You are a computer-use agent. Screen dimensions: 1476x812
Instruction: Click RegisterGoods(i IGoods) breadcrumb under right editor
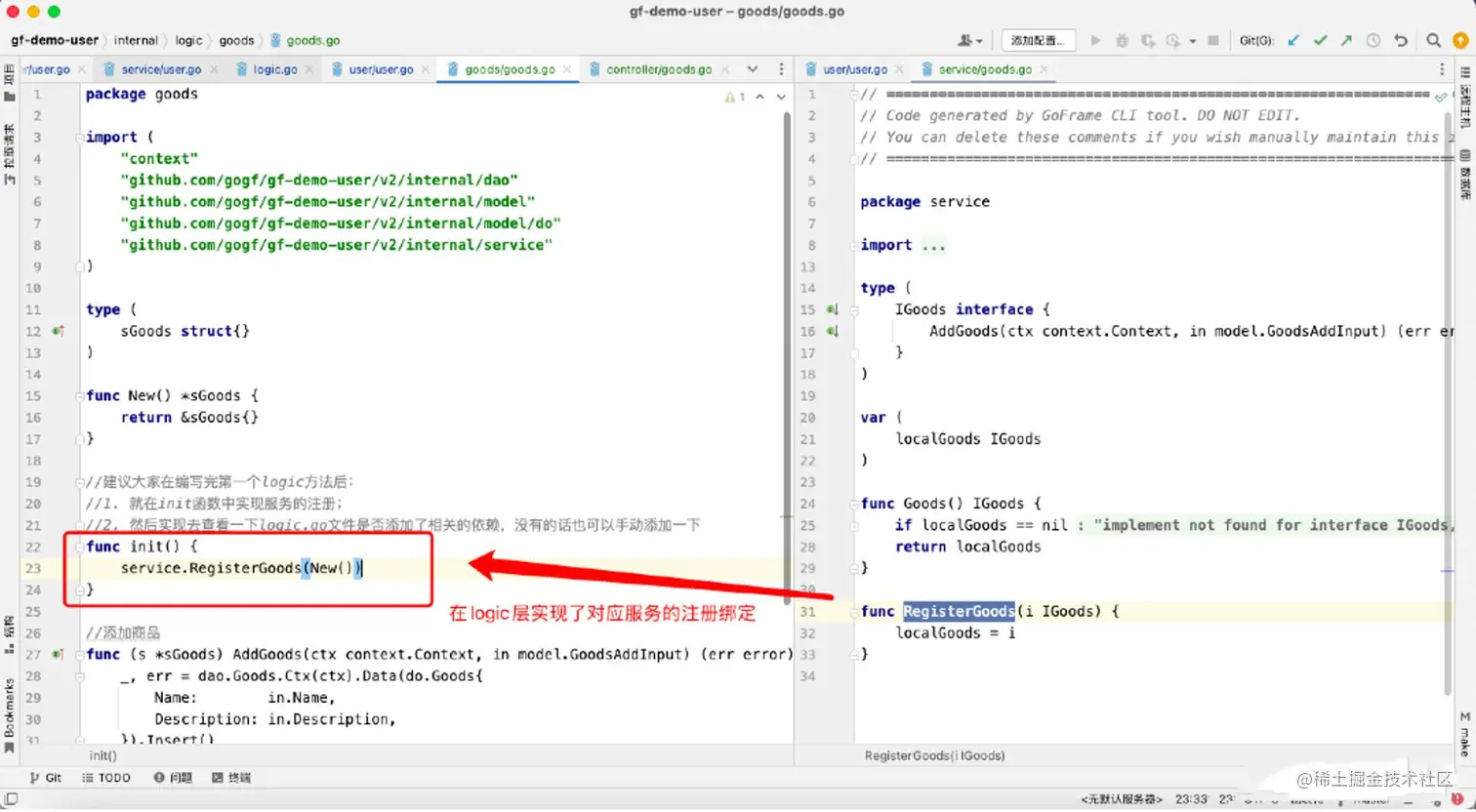tap(934, 755)
